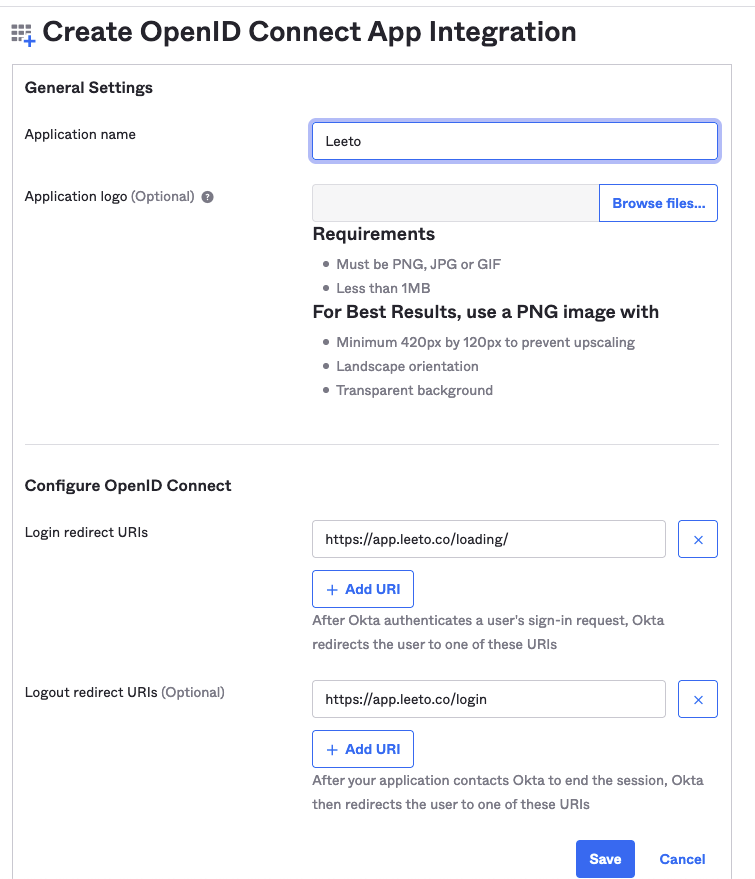Click the Logout redirect URI text field

pyautogui.click(x=488, y=699)
